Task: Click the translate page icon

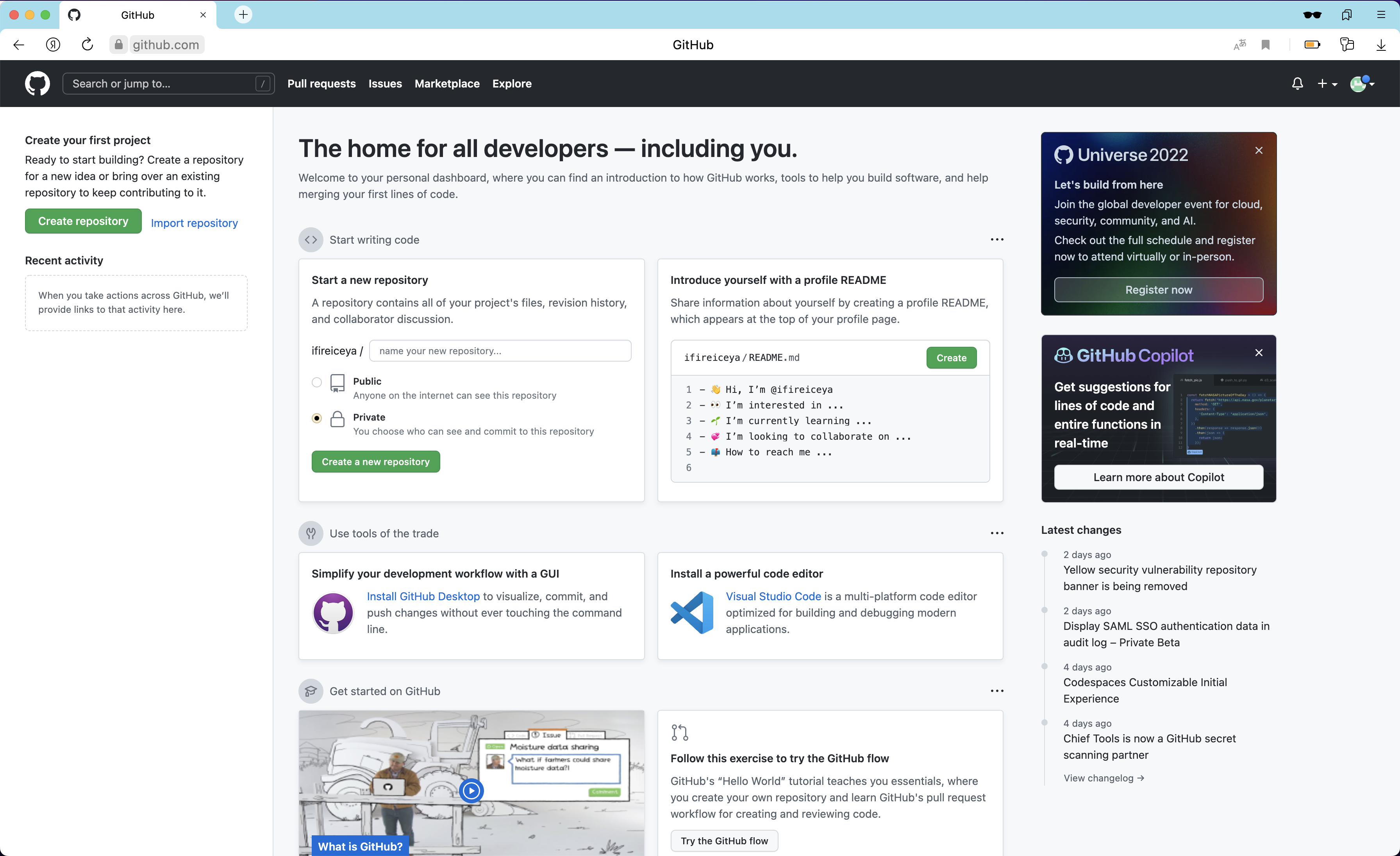Action: point(1240,44)
